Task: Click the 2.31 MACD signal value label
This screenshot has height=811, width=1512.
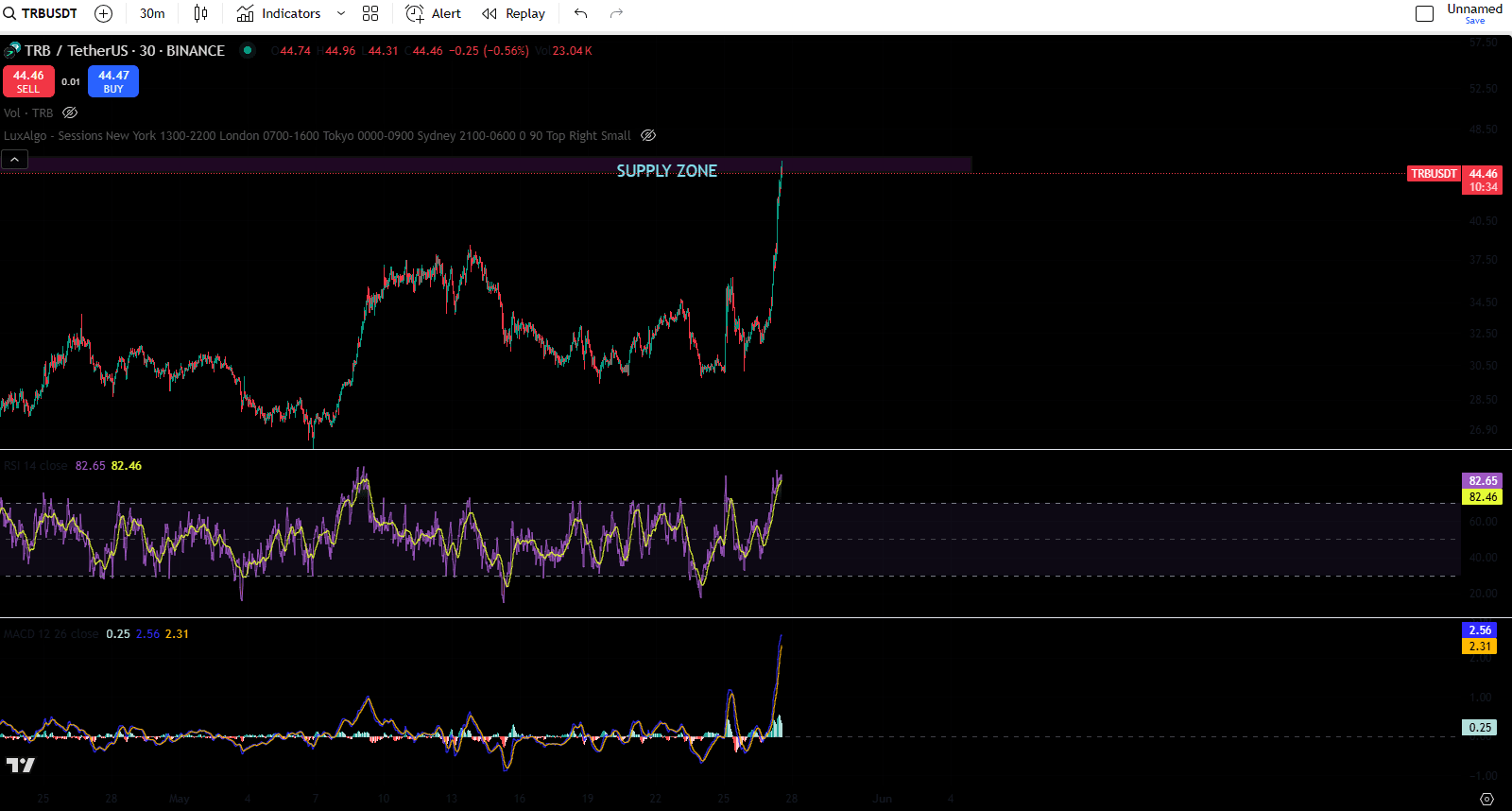Action: [1480, 647]
